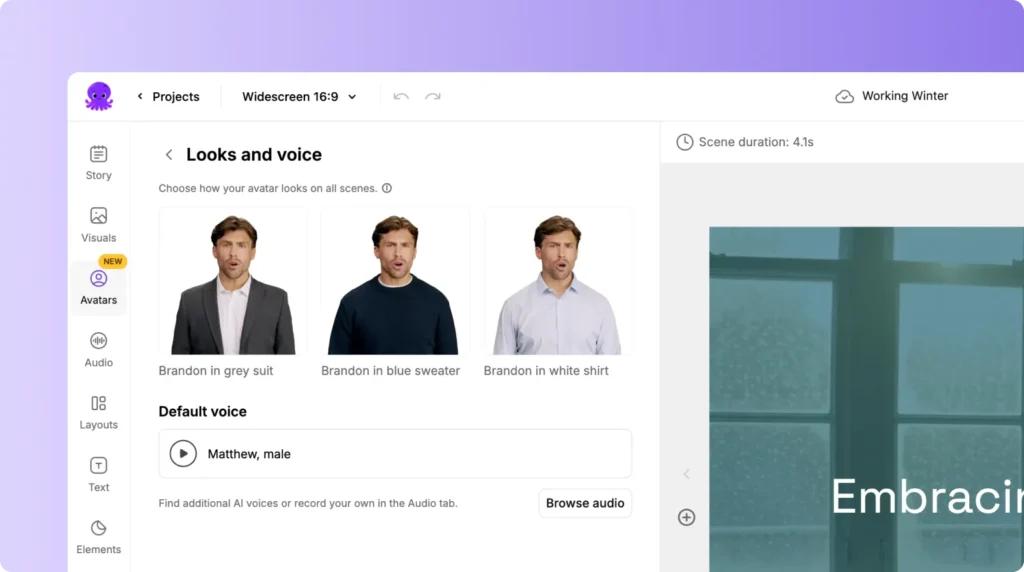1024x572 pixels.
Task: Click the plus icon to add scene
Action: tap(686, 517)
